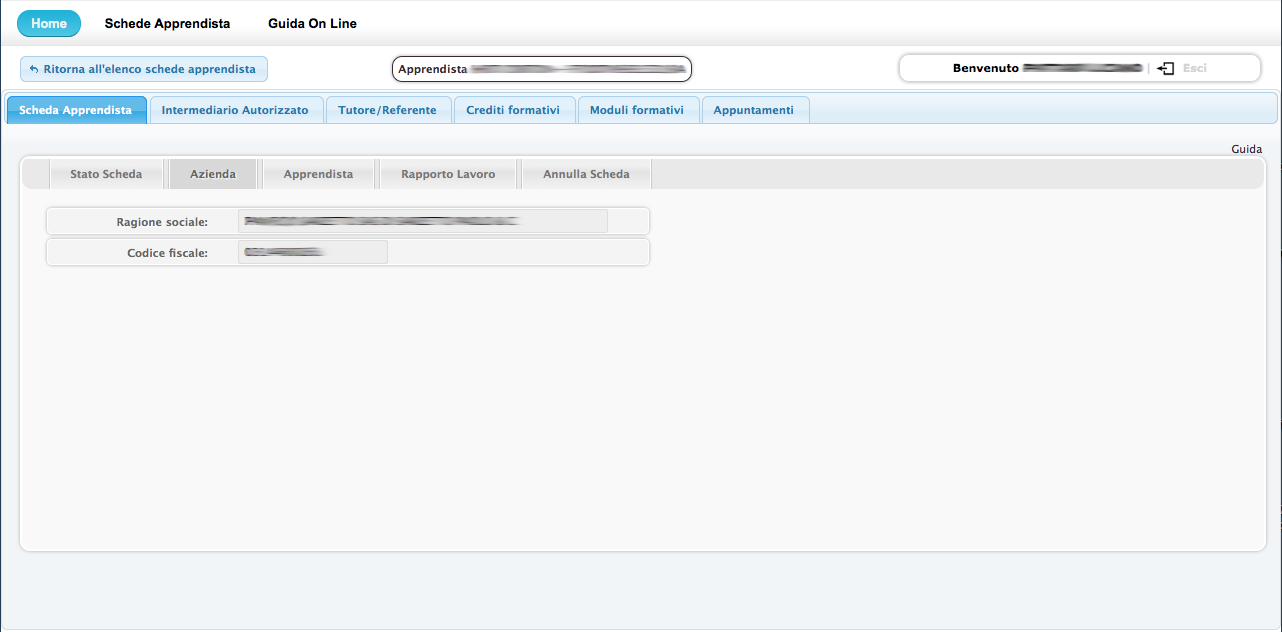Click the Home button

(x=49, y=23)
